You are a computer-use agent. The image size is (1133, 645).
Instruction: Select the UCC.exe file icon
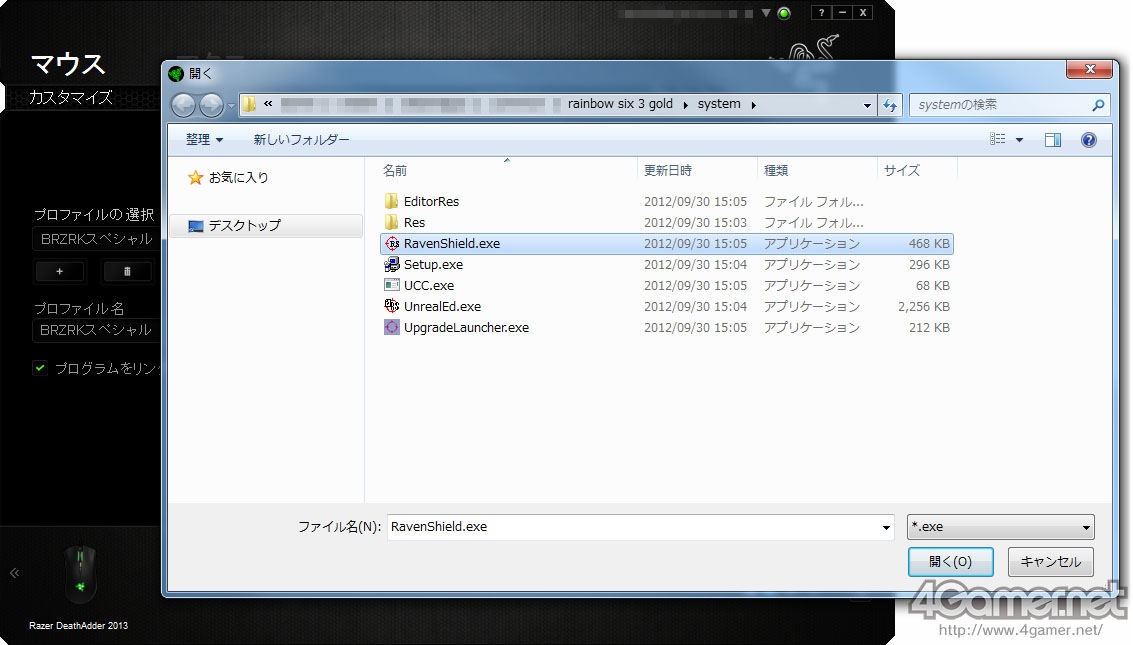[x=392, y=285]
